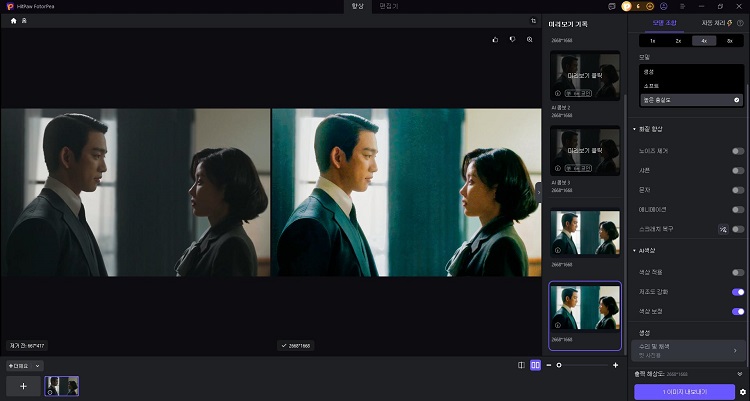Select the model combination tab

pyautogui.click(x=664, y=23)
